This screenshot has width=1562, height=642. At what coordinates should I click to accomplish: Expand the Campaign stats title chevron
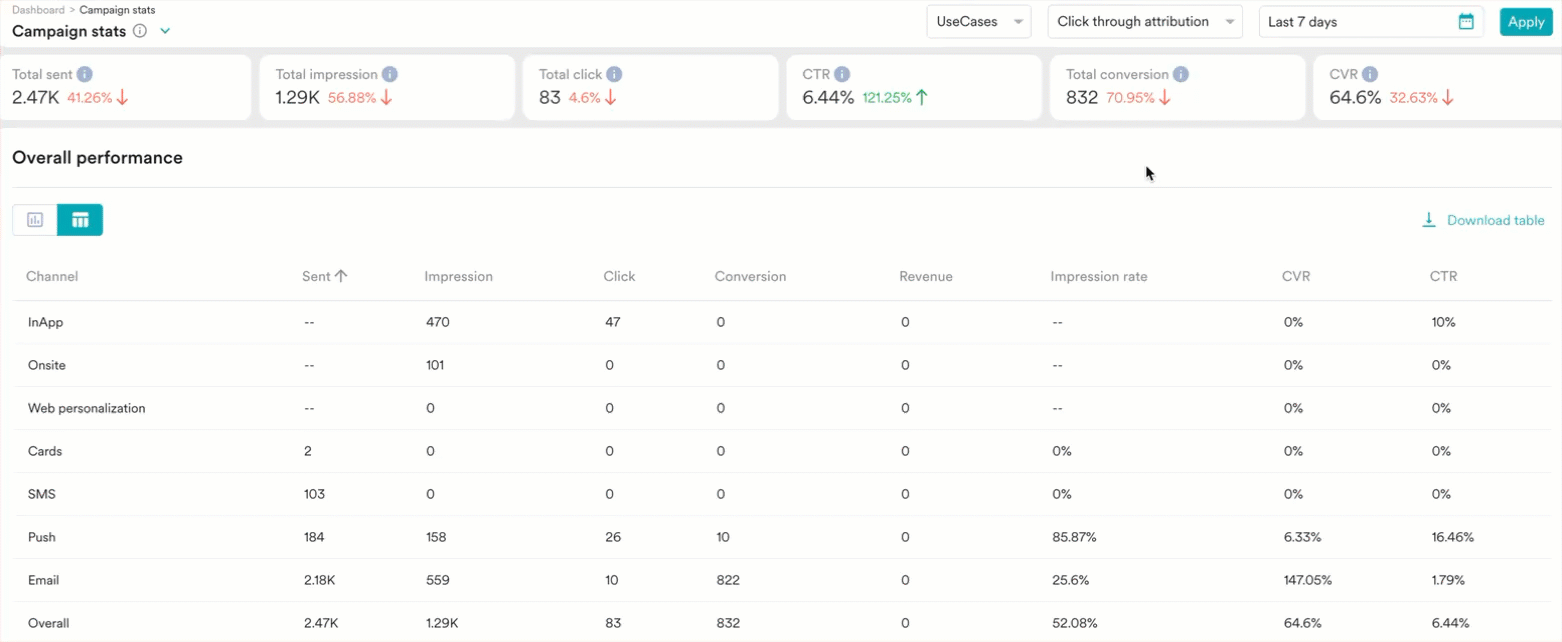pos(165,31)
